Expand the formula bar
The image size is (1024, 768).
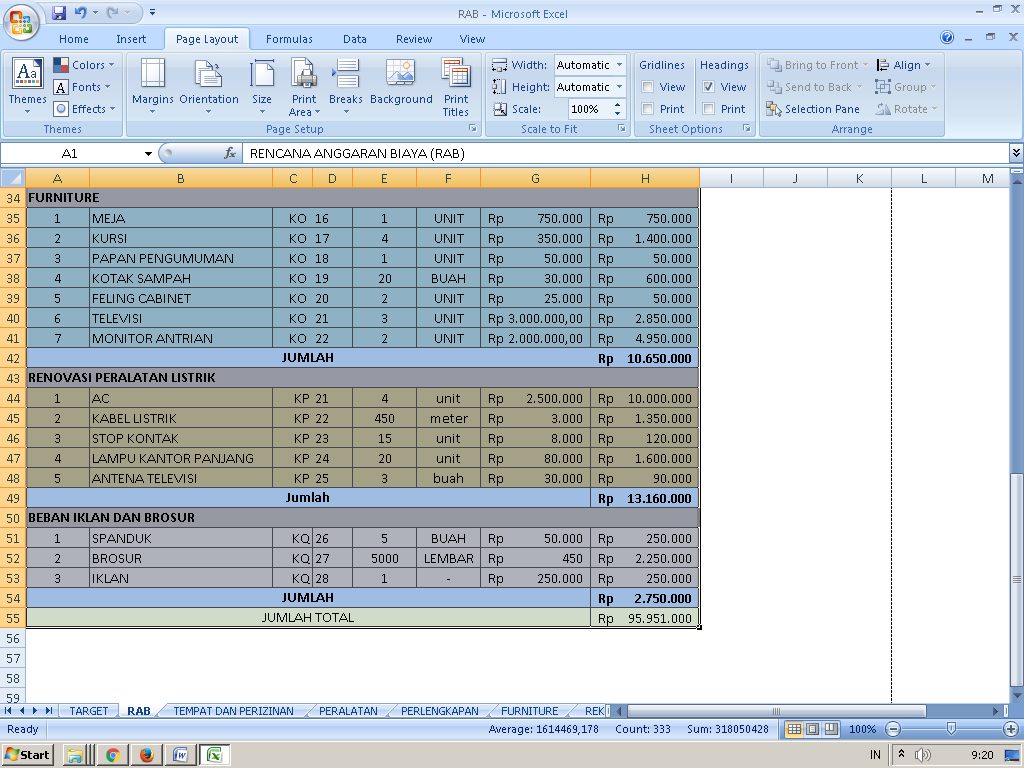pyautogui.click(x=1016, y=153)
